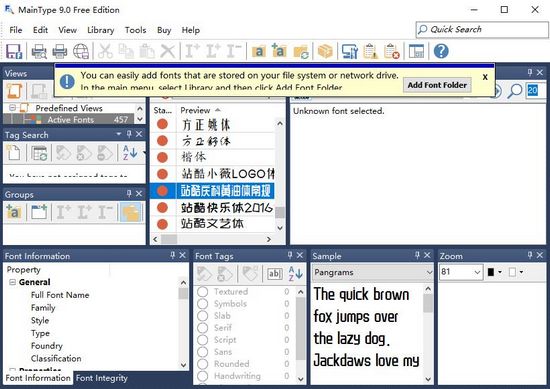Open the Help menu
The image size is (550, 389).
tap(191, 30)
